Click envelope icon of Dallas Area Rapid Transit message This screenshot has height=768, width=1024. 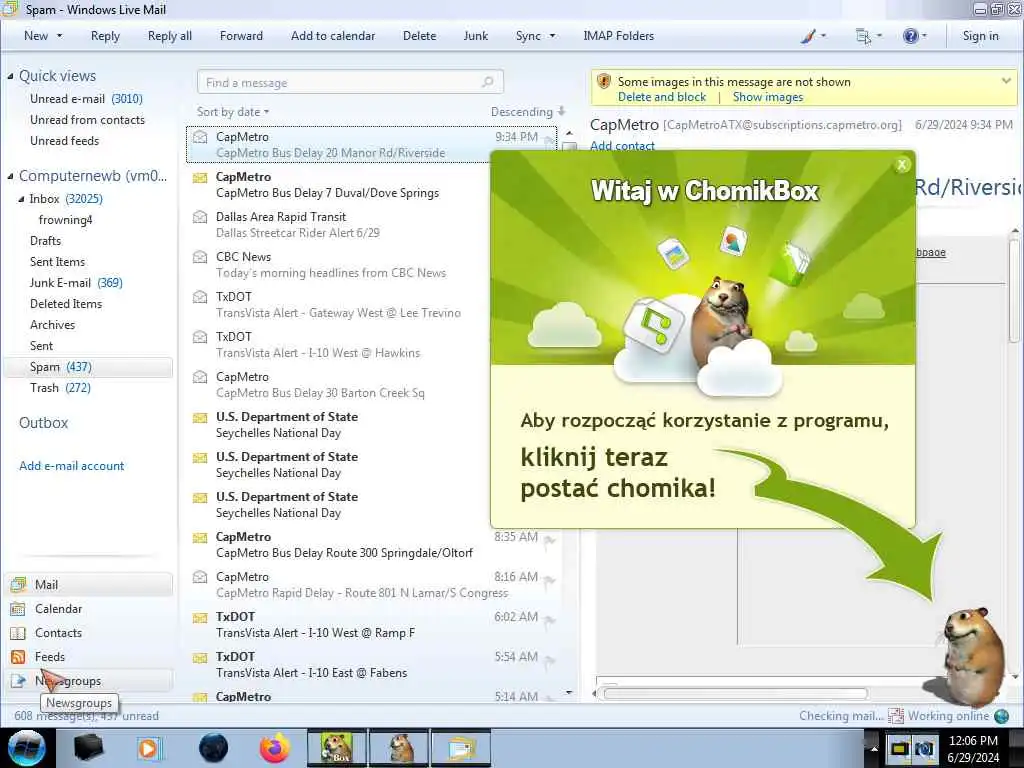tap(200, 217)
